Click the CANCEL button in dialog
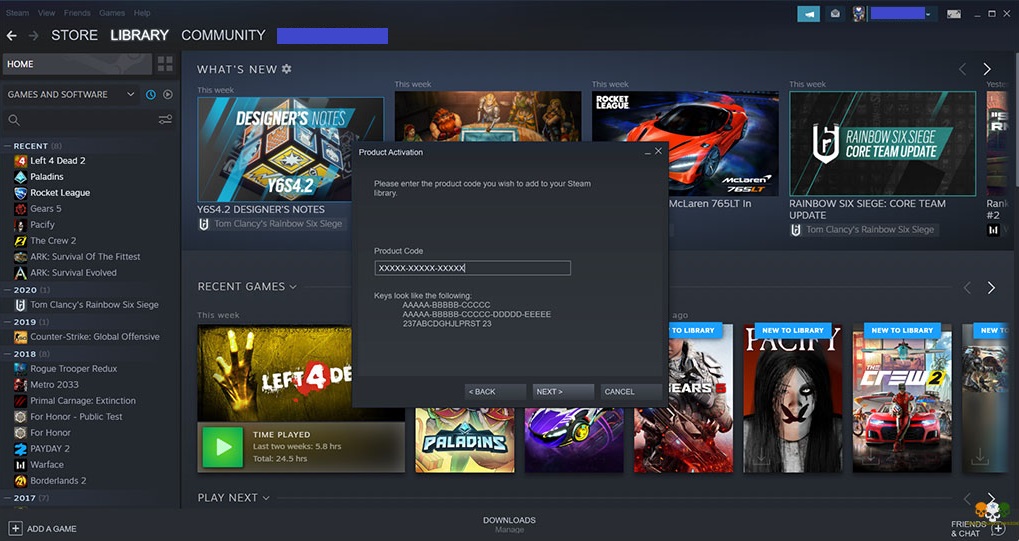Screen dimensions: 1019x541 tap(631, 391)
